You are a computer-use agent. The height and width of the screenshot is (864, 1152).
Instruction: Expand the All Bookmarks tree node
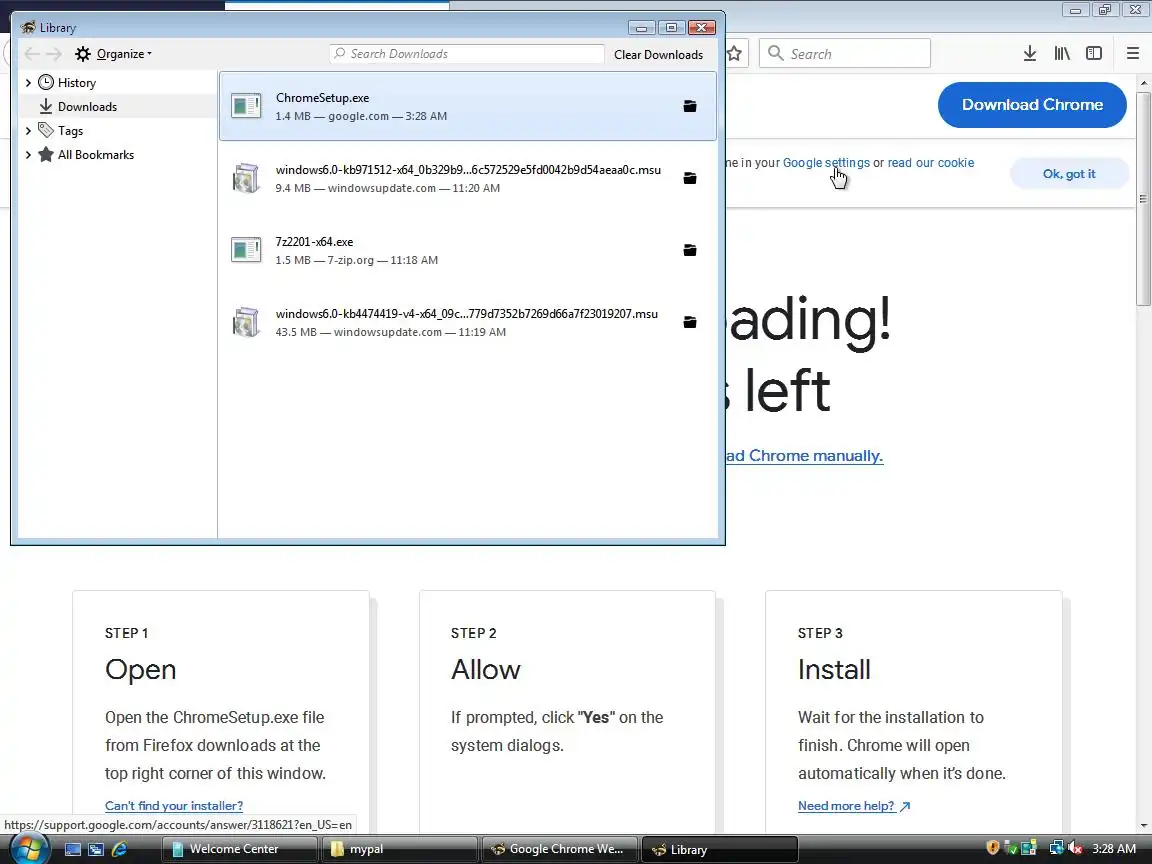(28, 154)
